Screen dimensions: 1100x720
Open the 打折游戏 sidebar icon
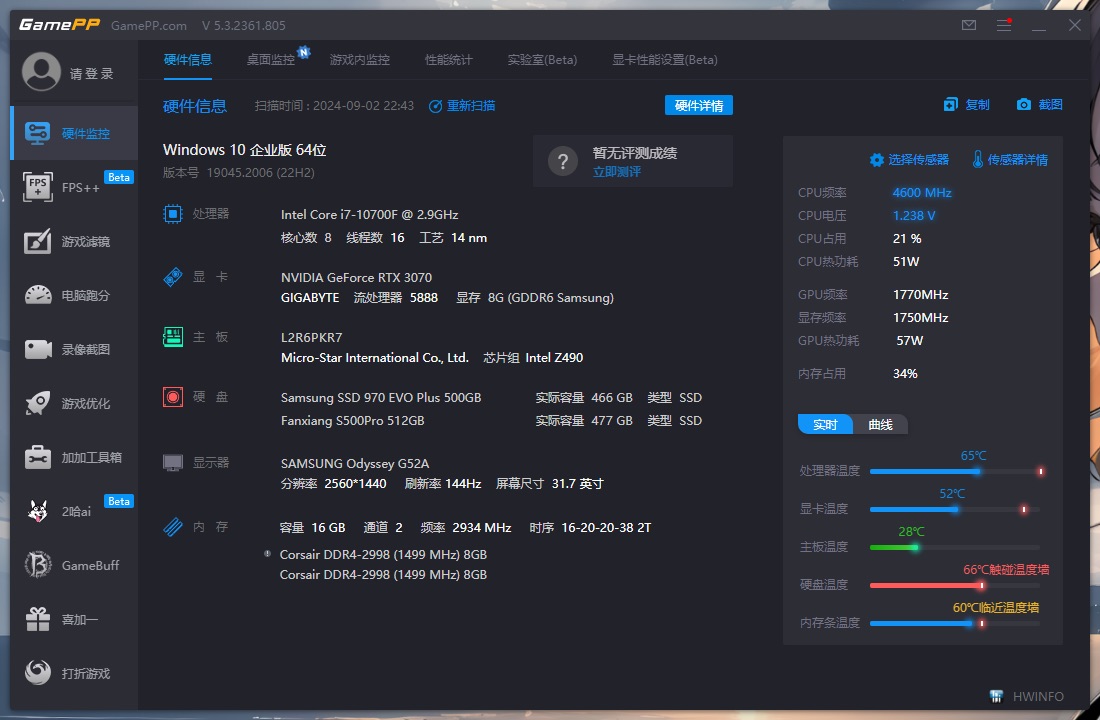coord(38,673)
